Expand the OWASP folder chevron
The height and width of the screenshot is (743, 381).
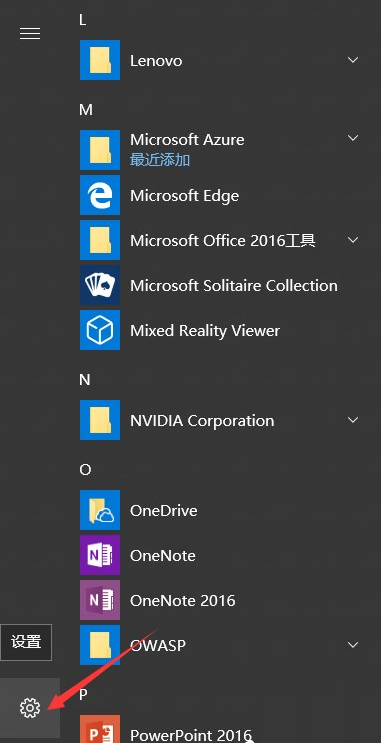click(353, 645)
